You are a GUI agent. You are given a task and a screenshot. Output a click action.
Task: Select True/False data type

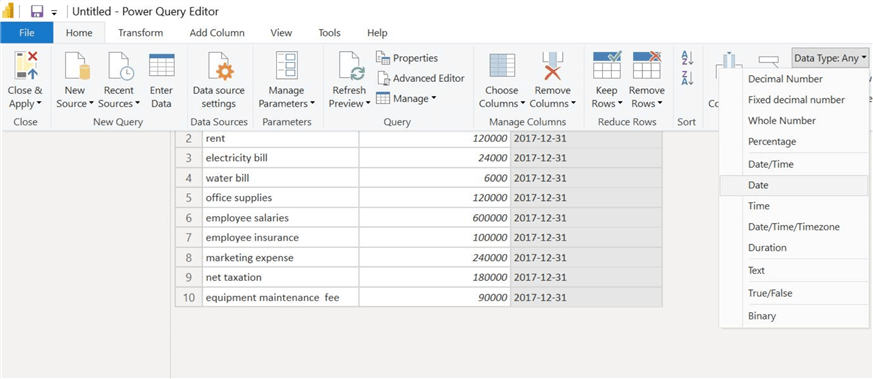(793, 293)
